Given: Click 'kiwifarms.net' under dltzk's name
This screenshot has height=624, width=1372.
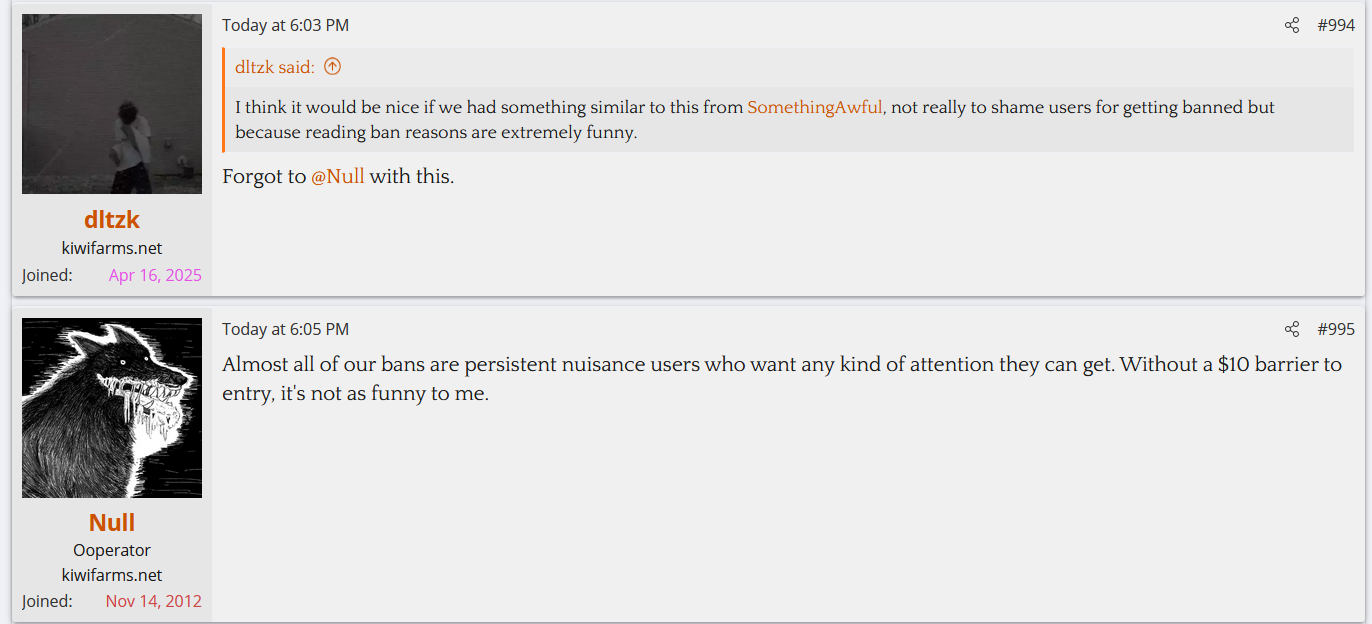Looking at the screenshot, I should pos(112,248).
